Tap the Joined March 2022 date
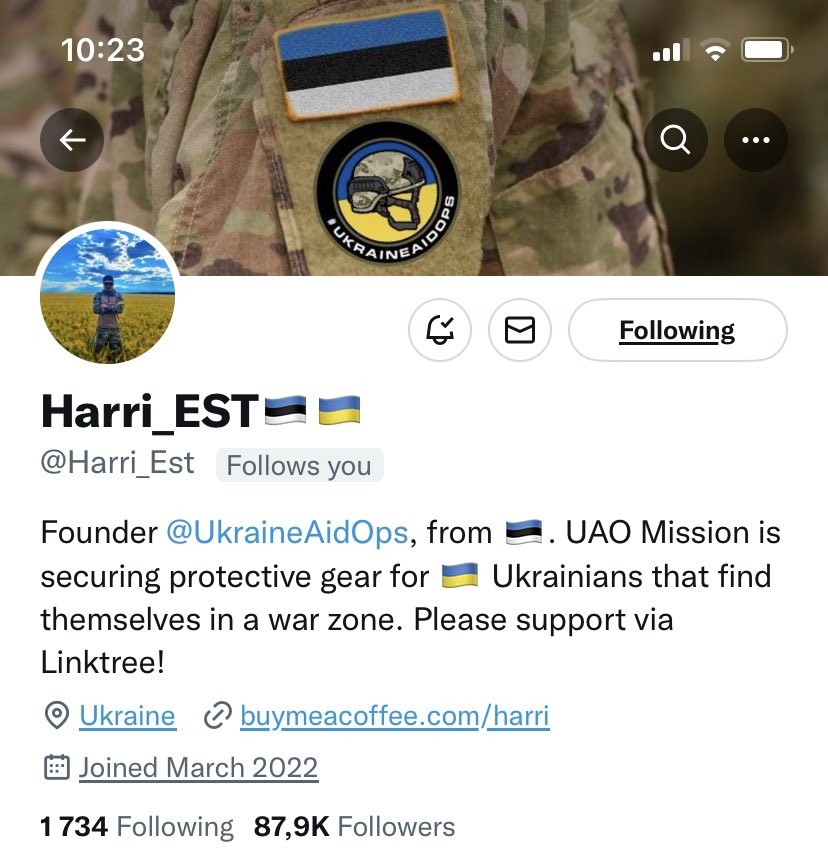 click(x=198, y=767)
